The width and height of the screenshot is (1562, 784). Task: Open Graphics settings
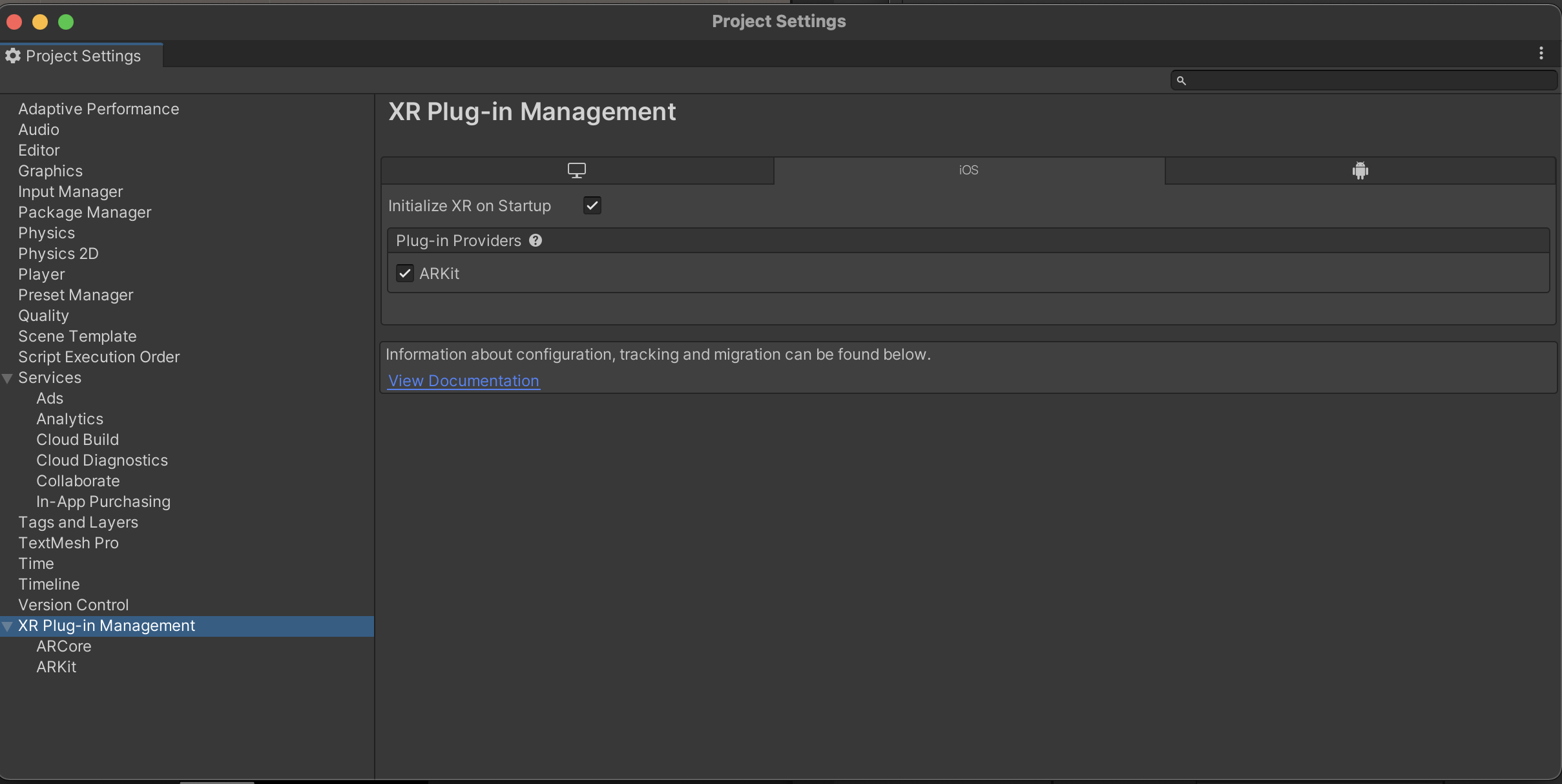point(50,171)
